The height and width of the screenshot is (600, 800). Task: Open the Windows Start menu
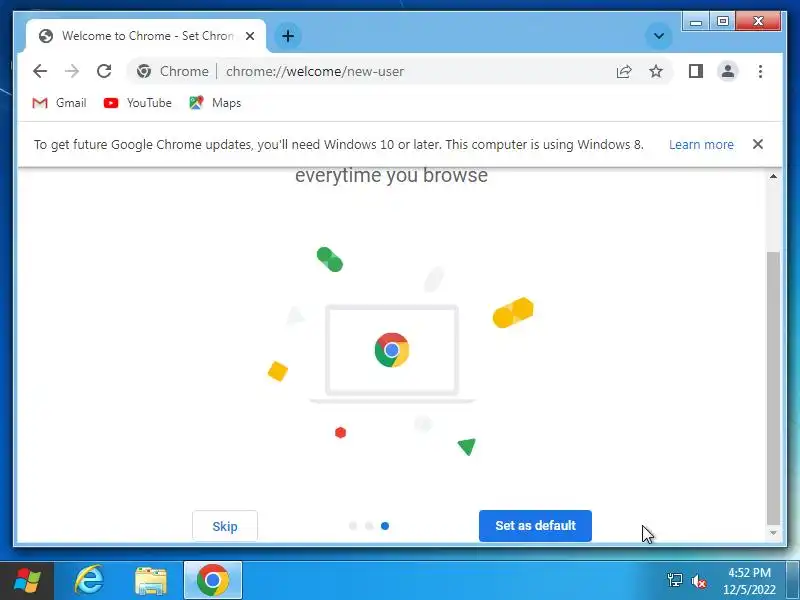pos(27,581)
